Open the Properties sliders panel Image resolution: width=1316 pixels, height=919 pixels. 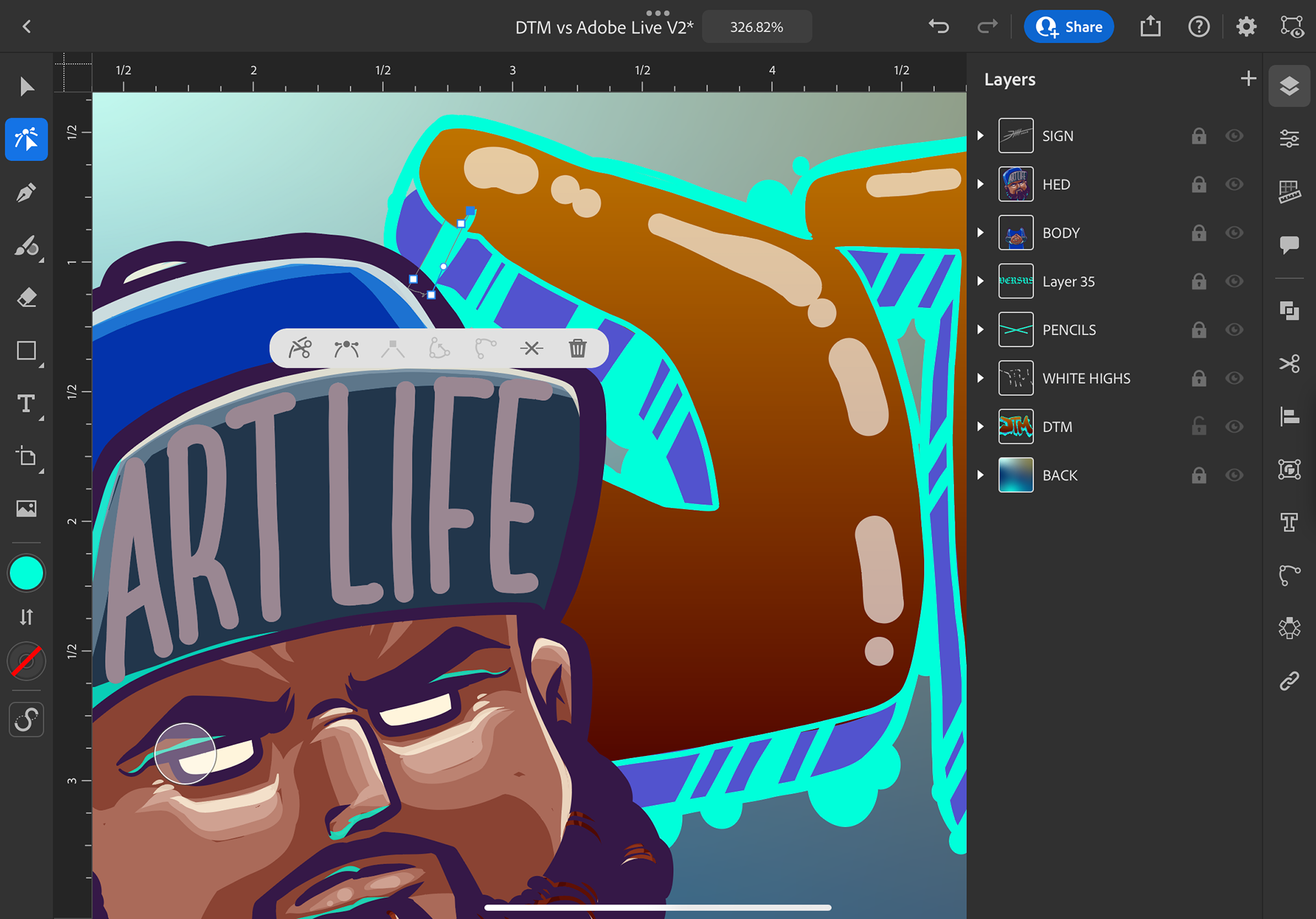[1289, 139]
